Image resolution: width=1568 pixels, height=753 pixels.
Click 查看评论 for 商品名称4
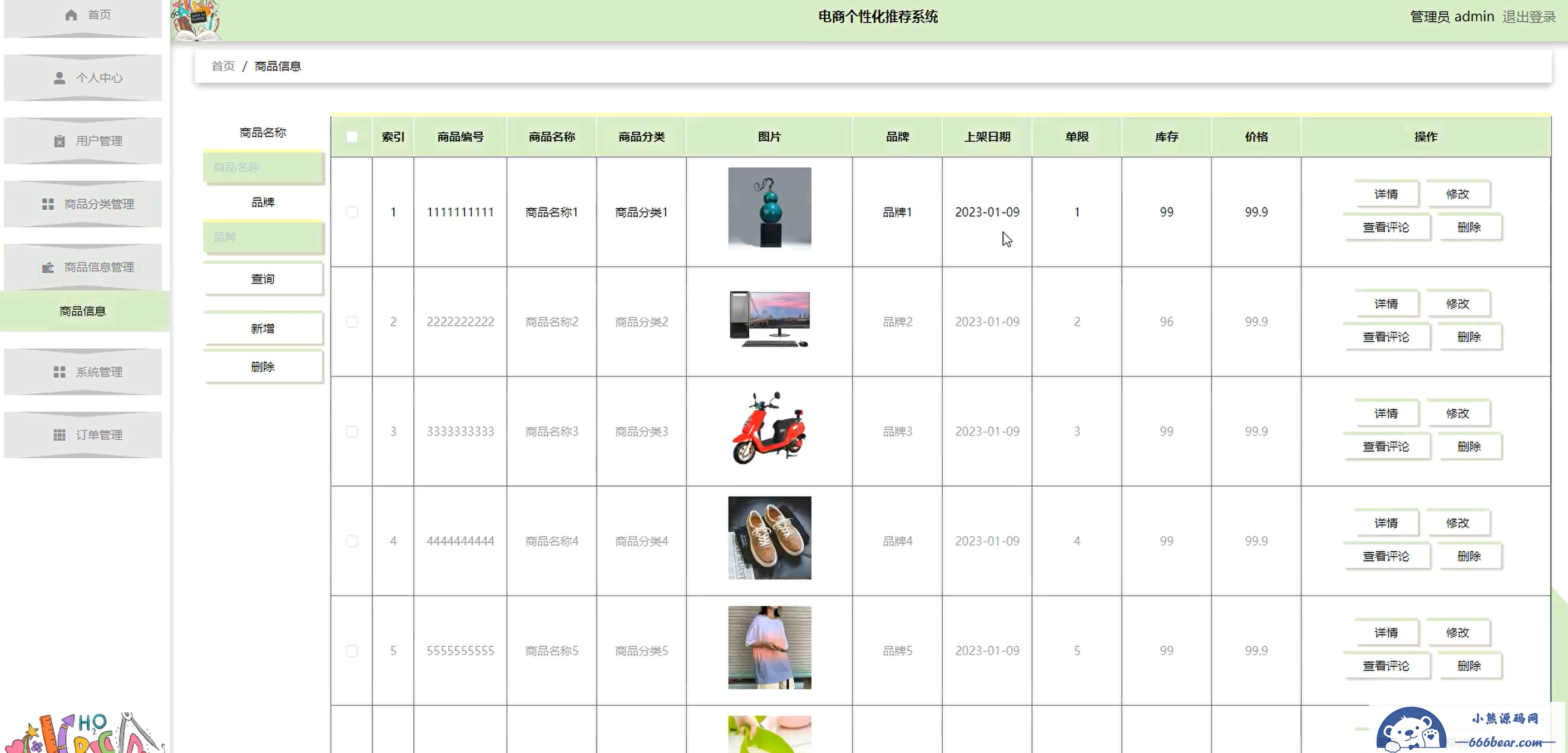click(x=1386, y=556)
